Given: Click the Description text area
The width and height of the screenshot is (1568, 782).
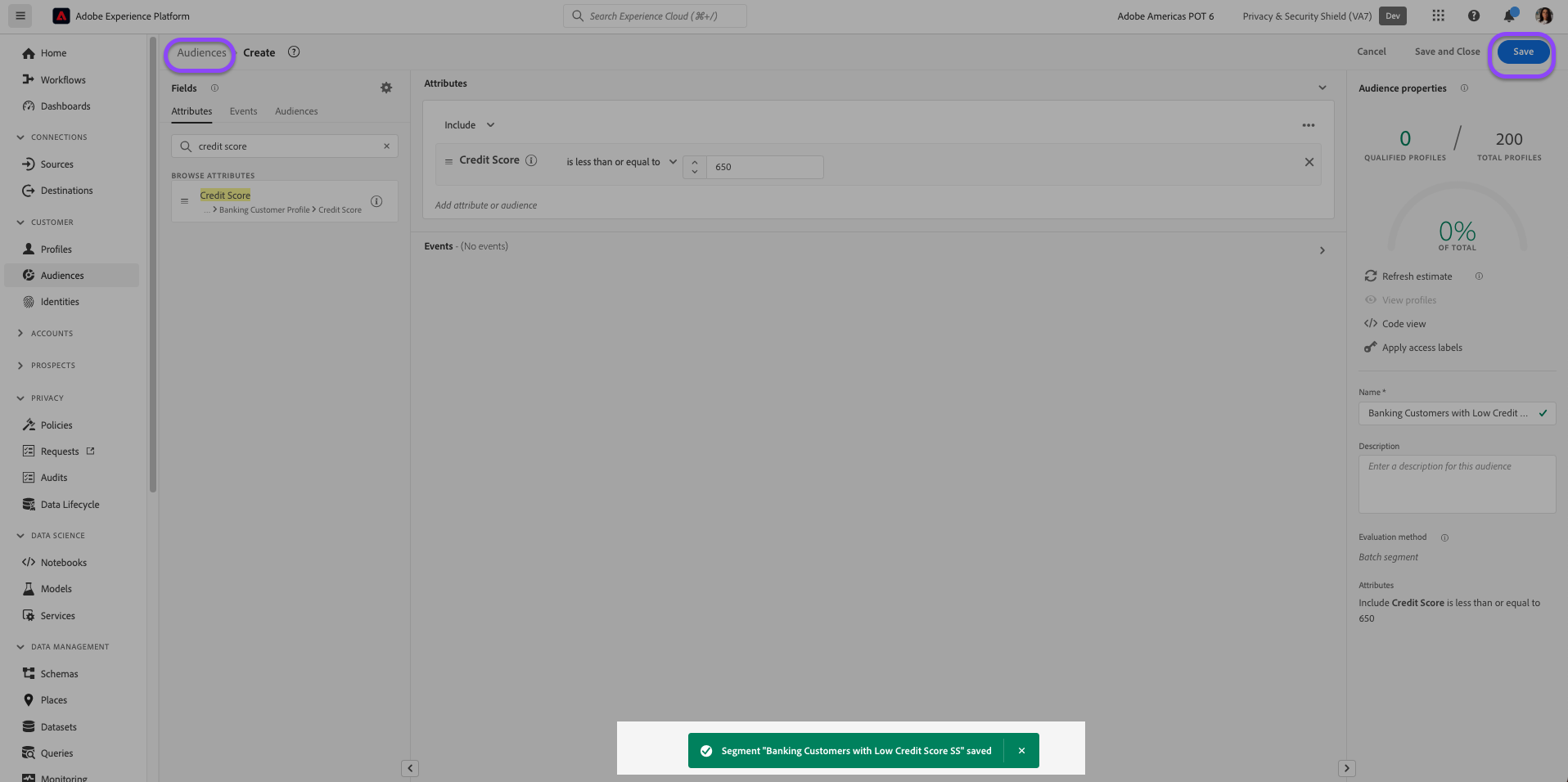Looking at the screenshot, I should (1457, 483).
